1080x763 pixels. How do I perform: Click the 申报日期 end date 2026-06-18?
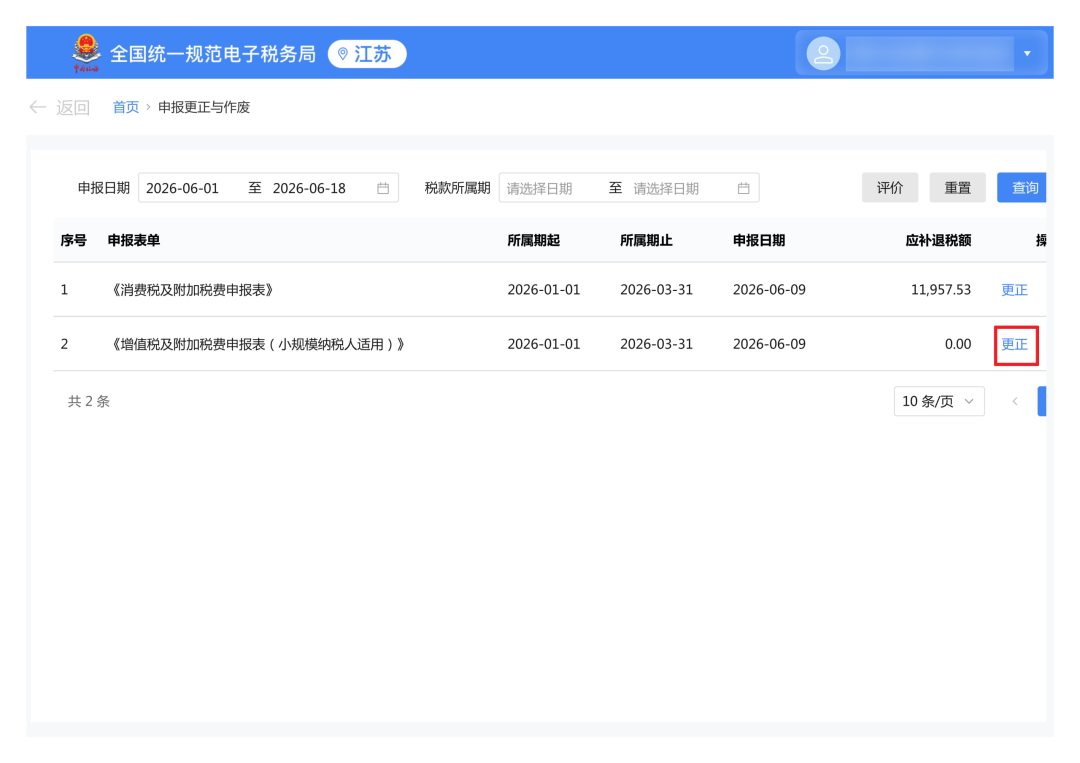click(309, 188)
